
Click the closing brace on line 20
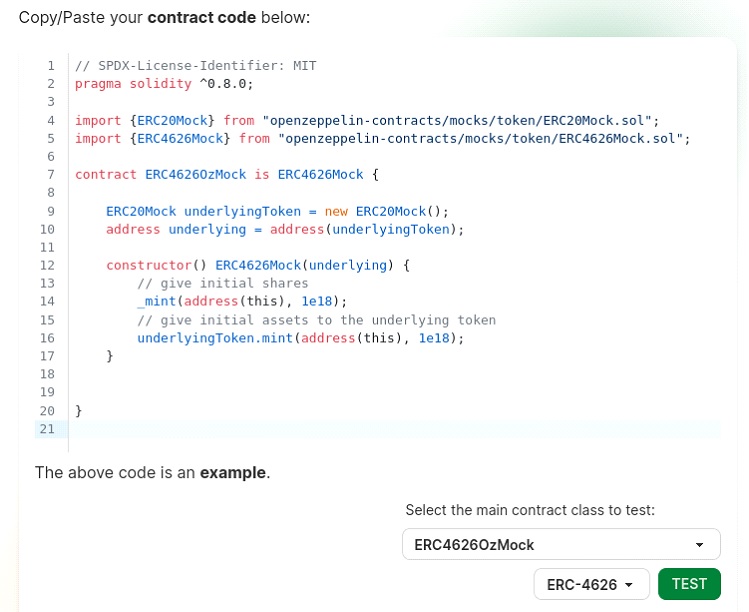coord(78,410)
